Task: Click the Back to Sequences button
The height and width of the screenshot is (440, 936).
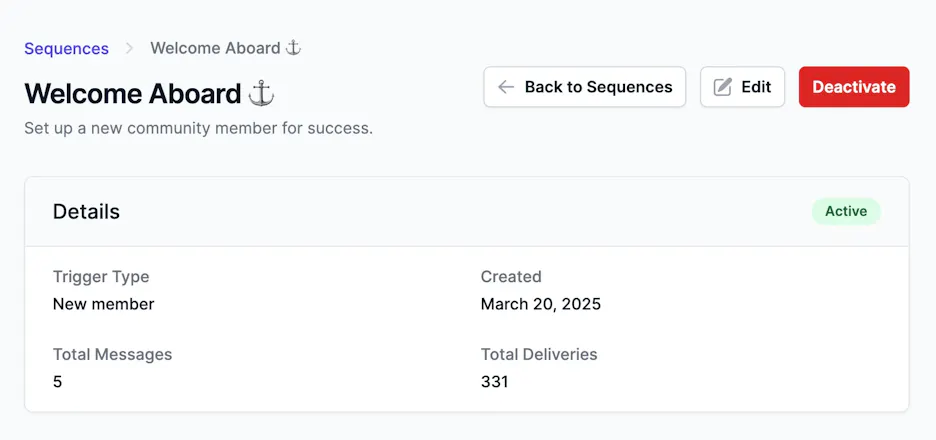Action: tap(584, 87)
